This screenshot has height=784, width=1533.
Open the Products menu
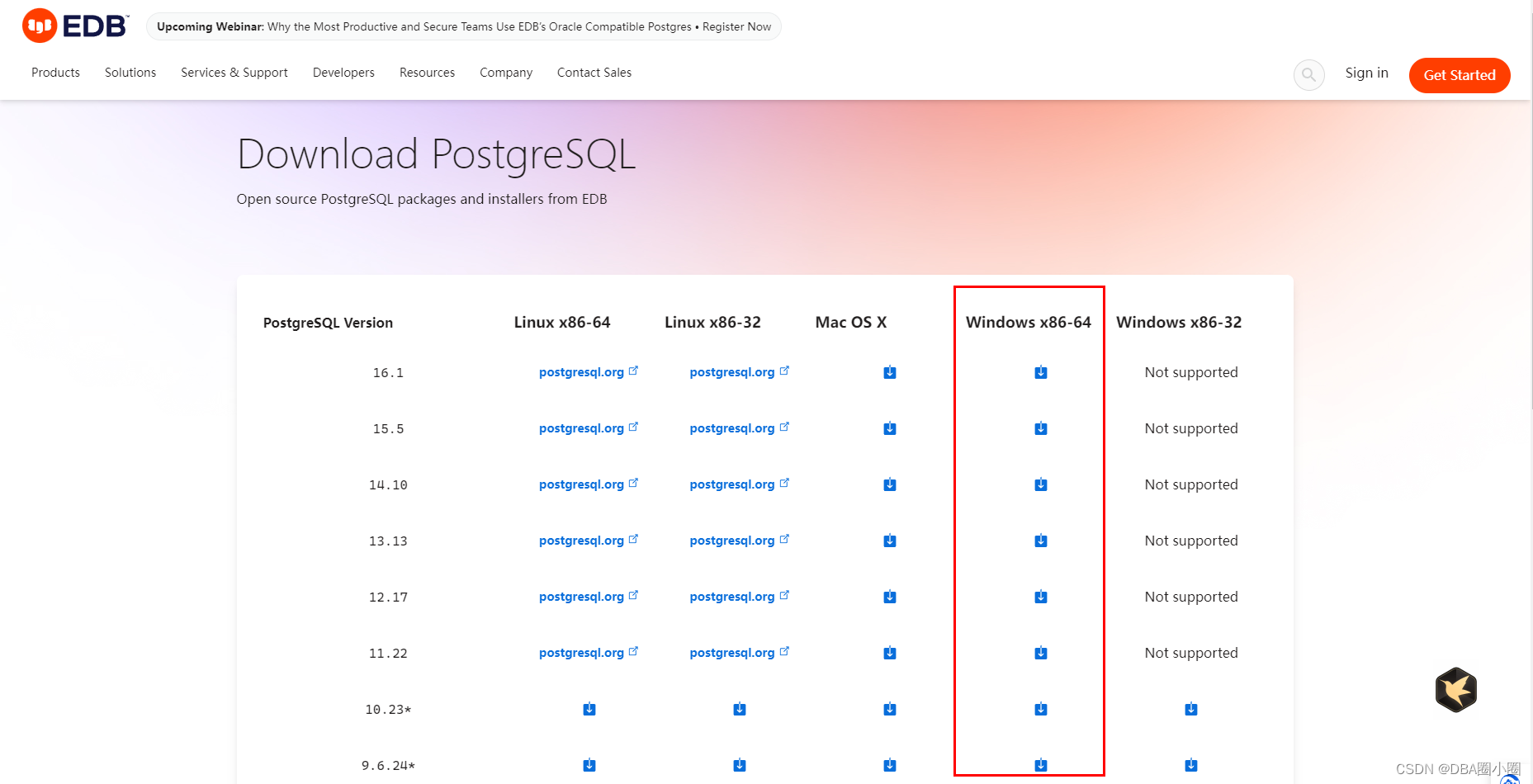56,73
